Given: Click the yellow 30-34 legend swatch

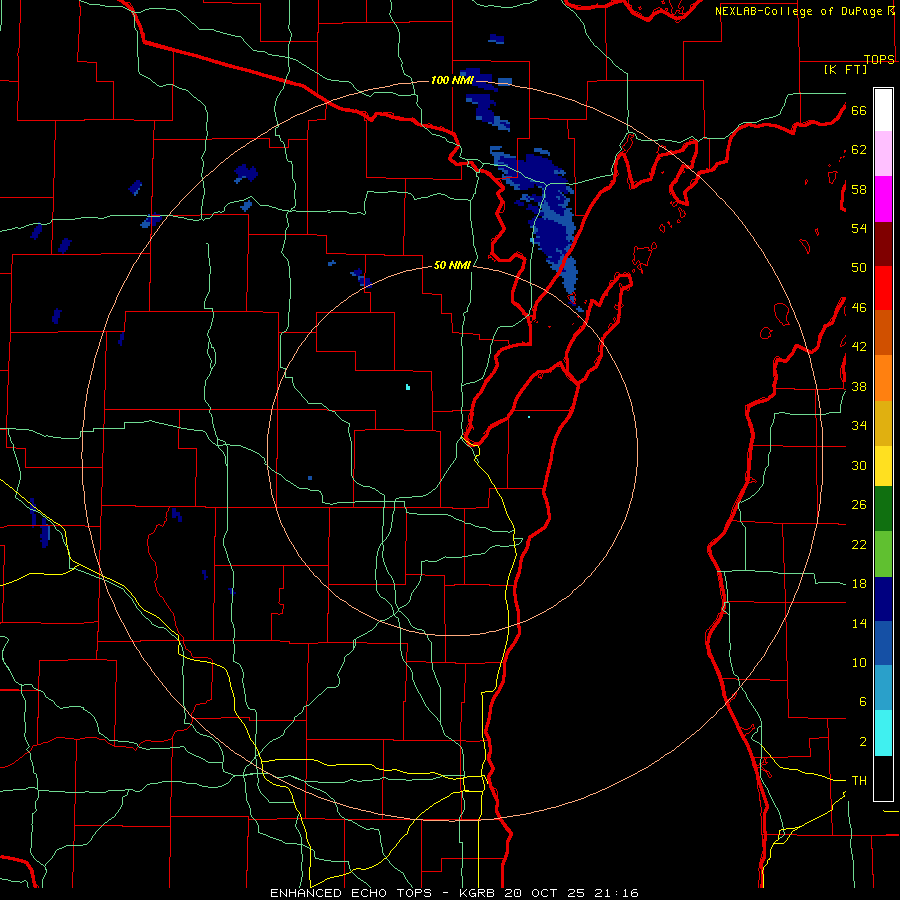Looking at the screenshot, I should point(883,466).
